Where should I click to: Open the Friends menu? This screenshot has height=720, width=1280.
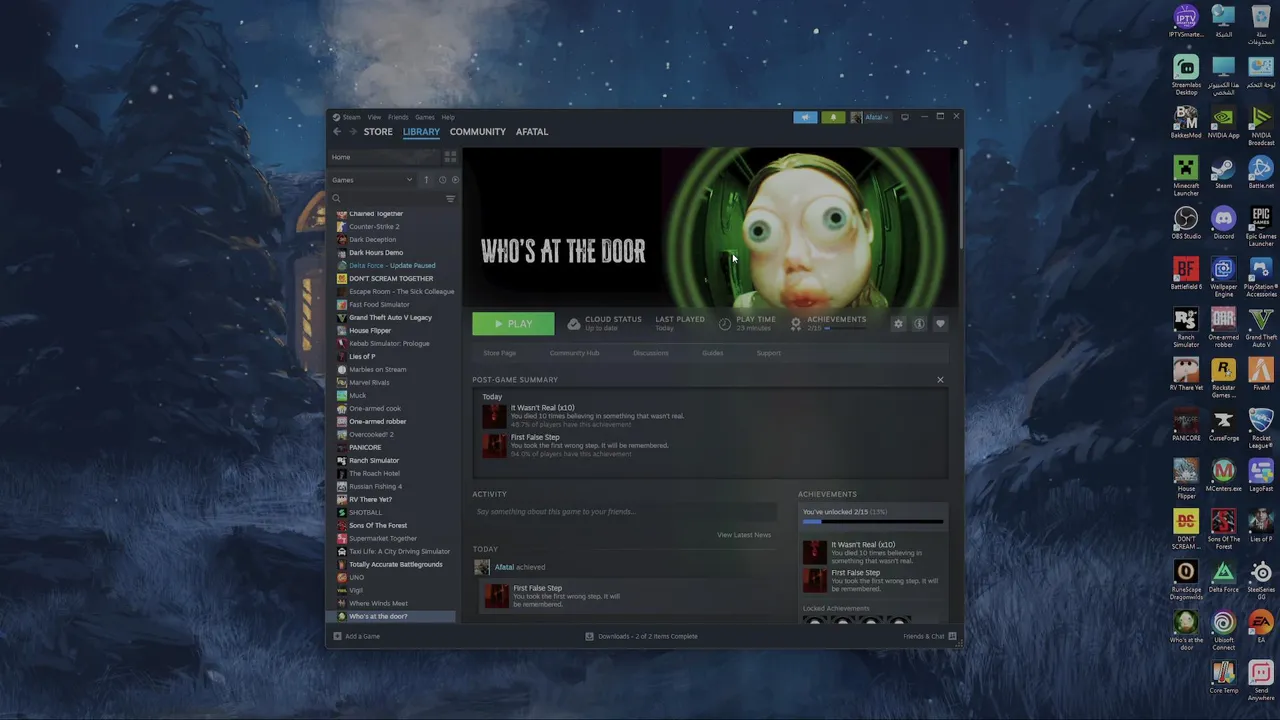pos(398,117)
